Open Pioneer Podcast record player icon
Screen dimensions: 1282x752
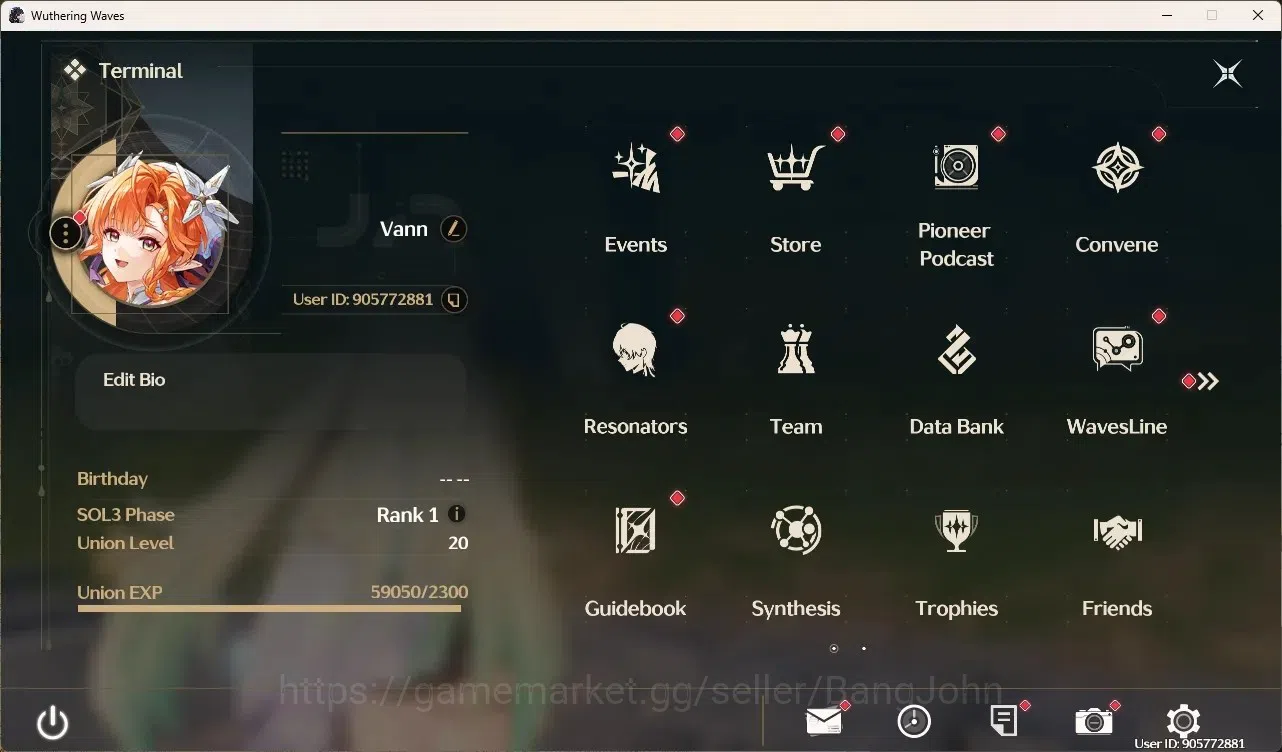tap(956, 166)
